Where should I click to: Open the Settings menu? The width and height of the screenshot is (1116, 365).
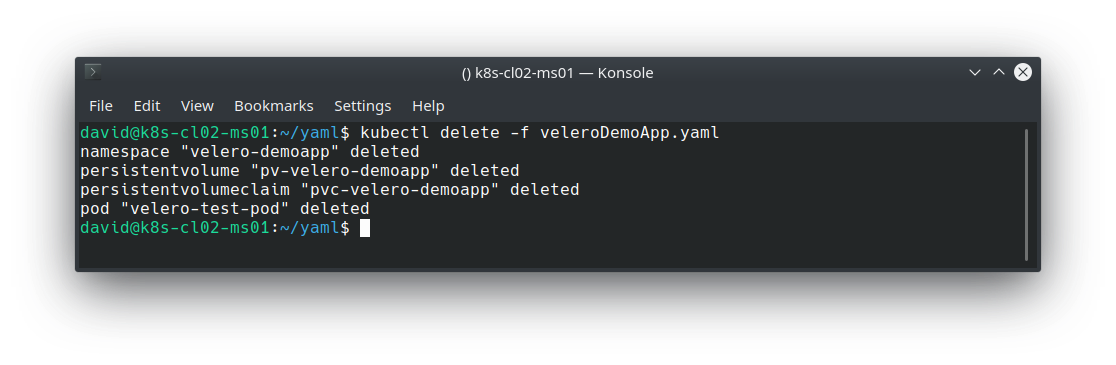[x=362, y=106]
